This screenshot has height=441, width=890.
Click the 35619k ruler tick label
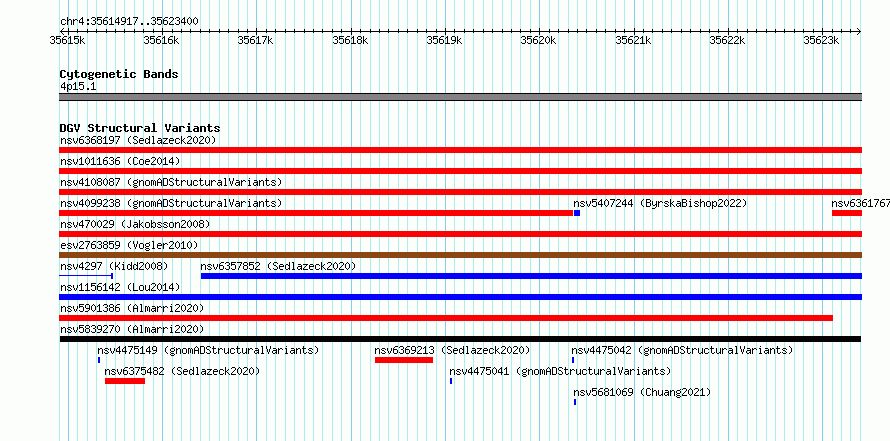(x=444, y=40)
